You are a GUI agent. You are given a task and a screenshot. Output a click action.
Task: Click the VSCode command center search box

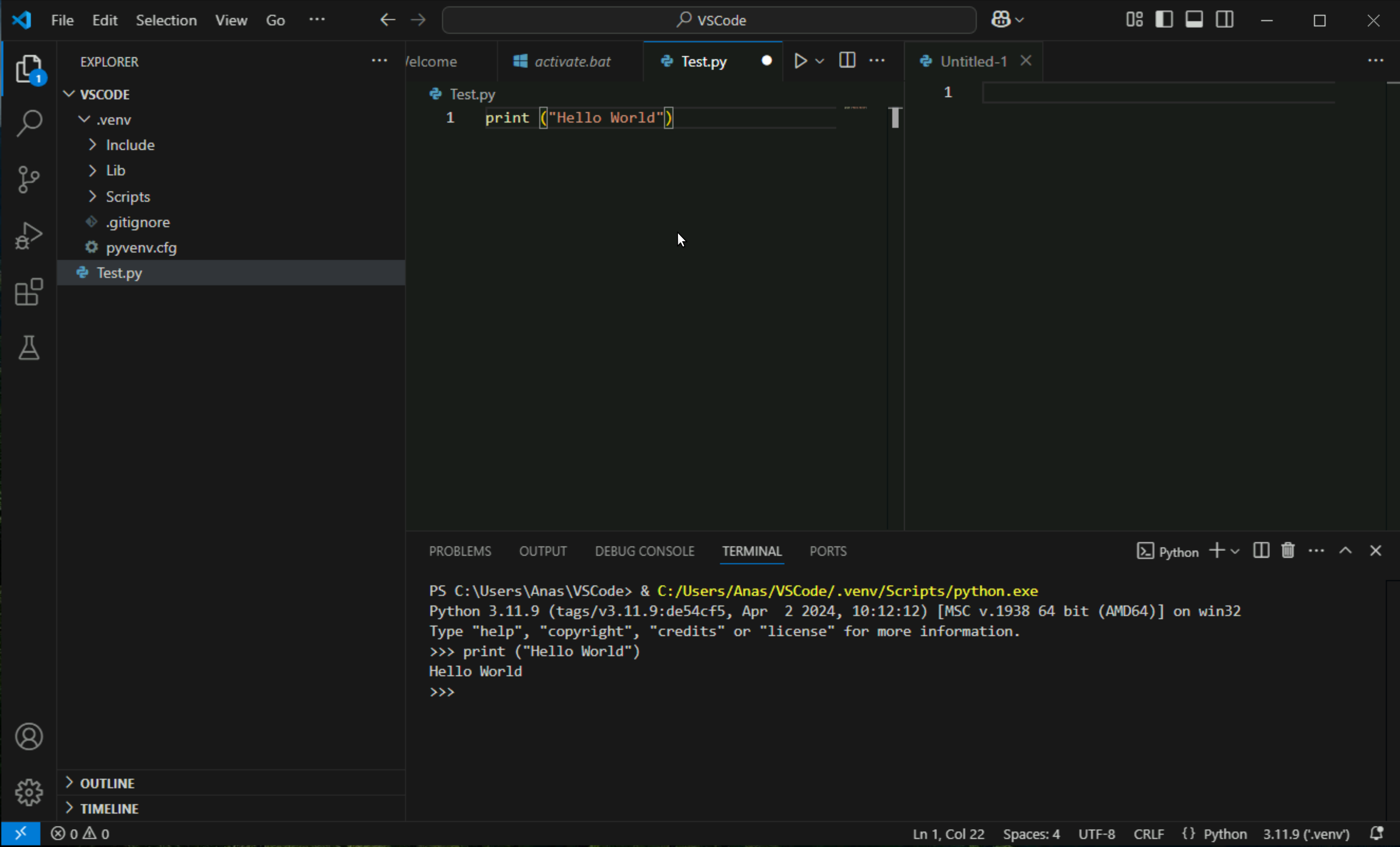(x=709, y=20)
